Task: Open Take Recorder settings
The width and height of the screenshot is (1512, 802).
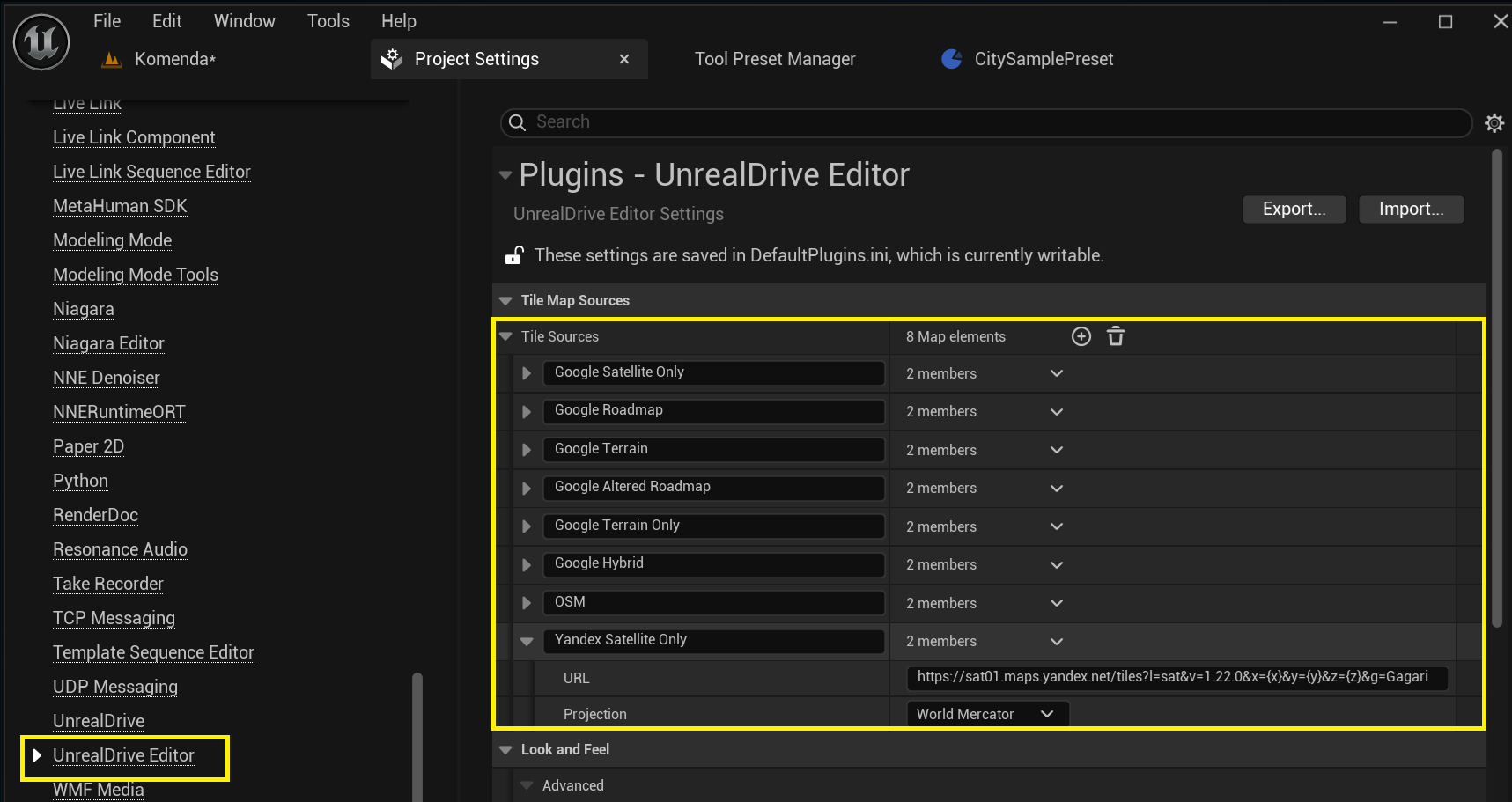Action: click(x=108, y=584)
